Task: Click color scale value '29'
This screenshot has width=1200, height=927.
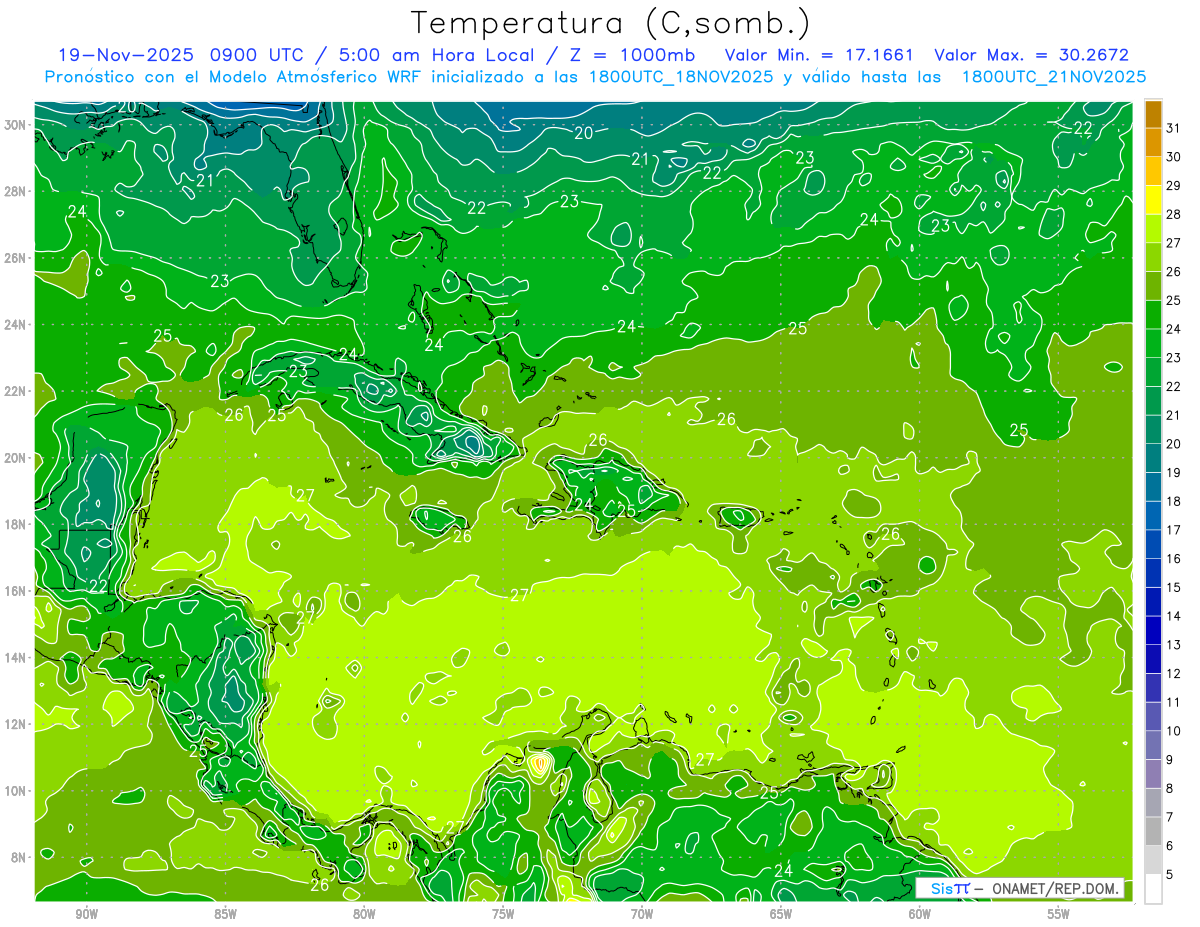Action: 1174,185
